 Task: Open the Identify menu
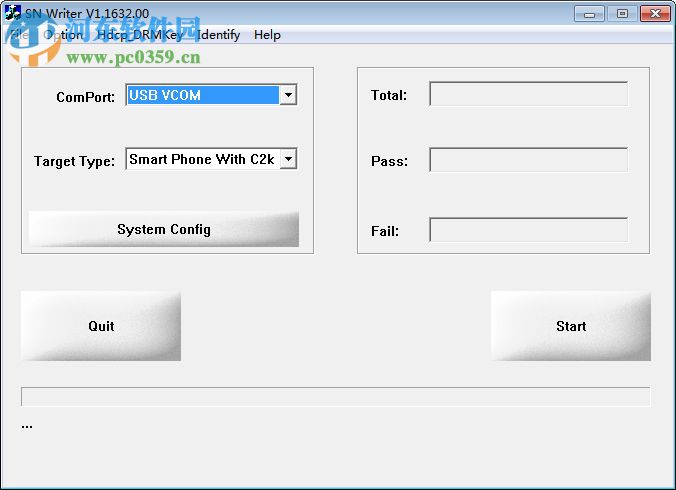click(x=218, y=35)
